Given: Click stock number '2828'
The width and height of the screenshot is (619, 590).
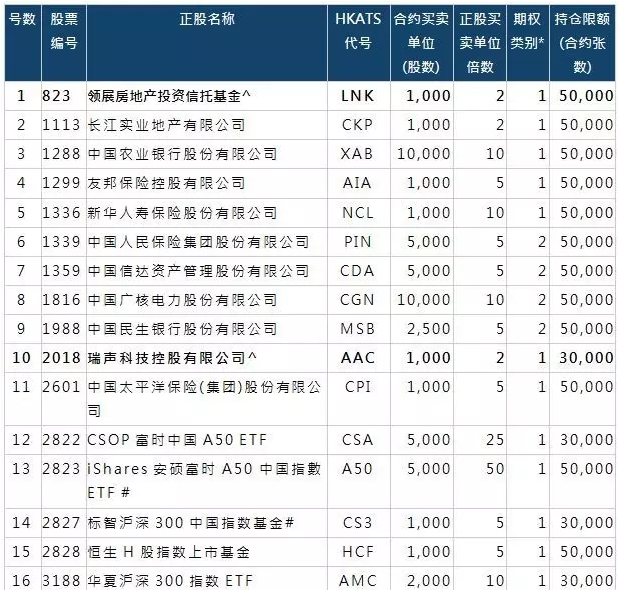Looking at the screenshot, I should 61,552.
